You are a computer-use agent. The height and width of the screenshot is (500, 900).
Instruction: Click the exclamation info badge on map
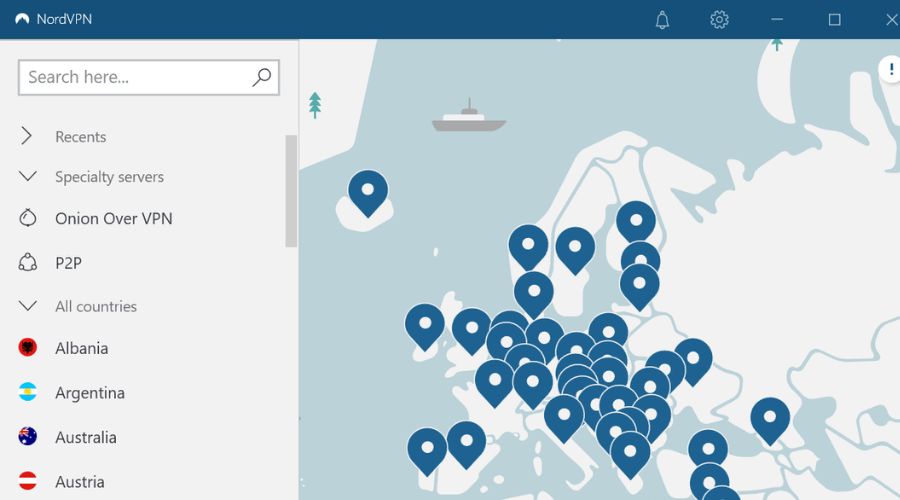890,69
